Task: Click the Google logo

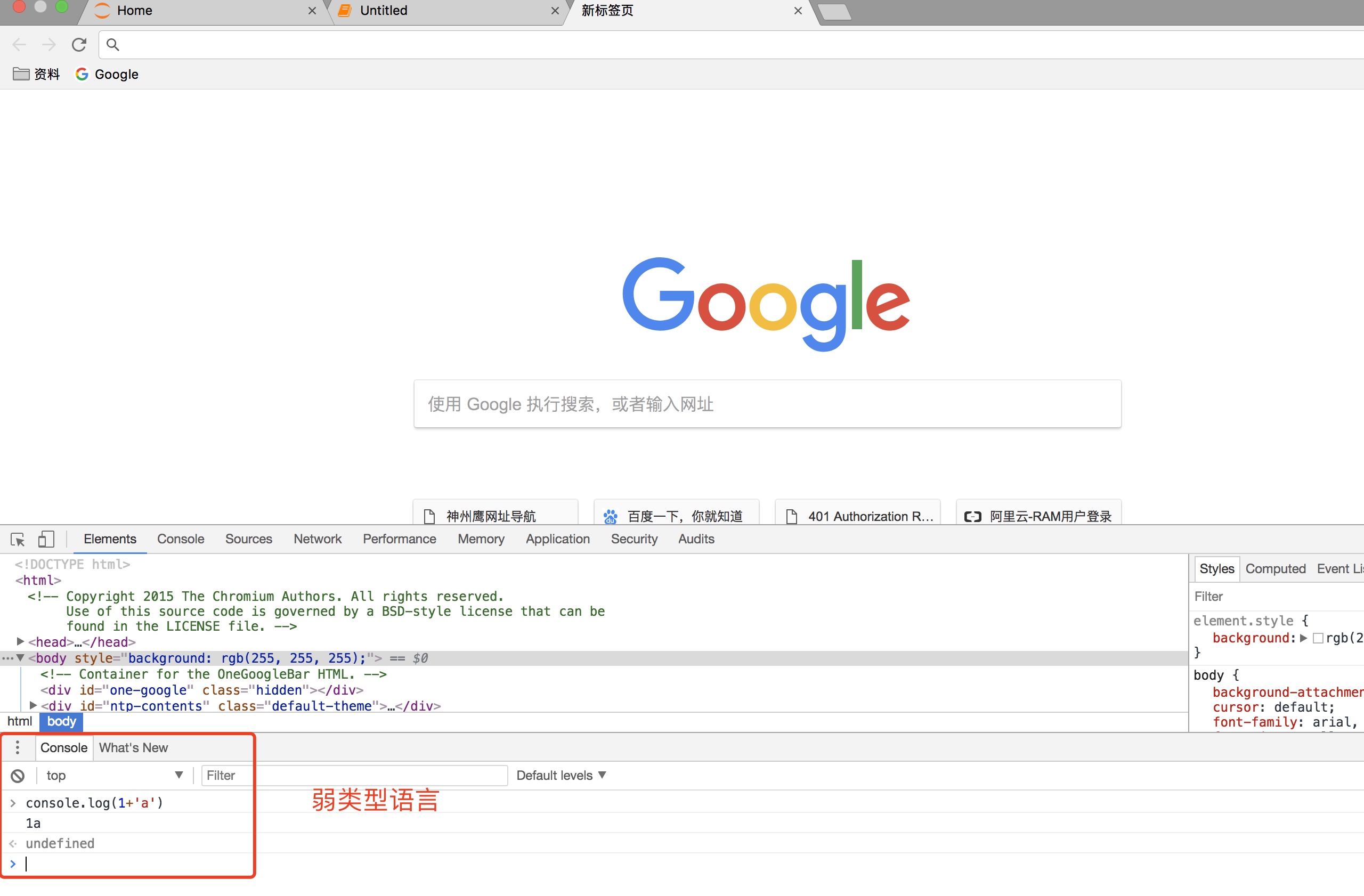Action: (766, 304)
